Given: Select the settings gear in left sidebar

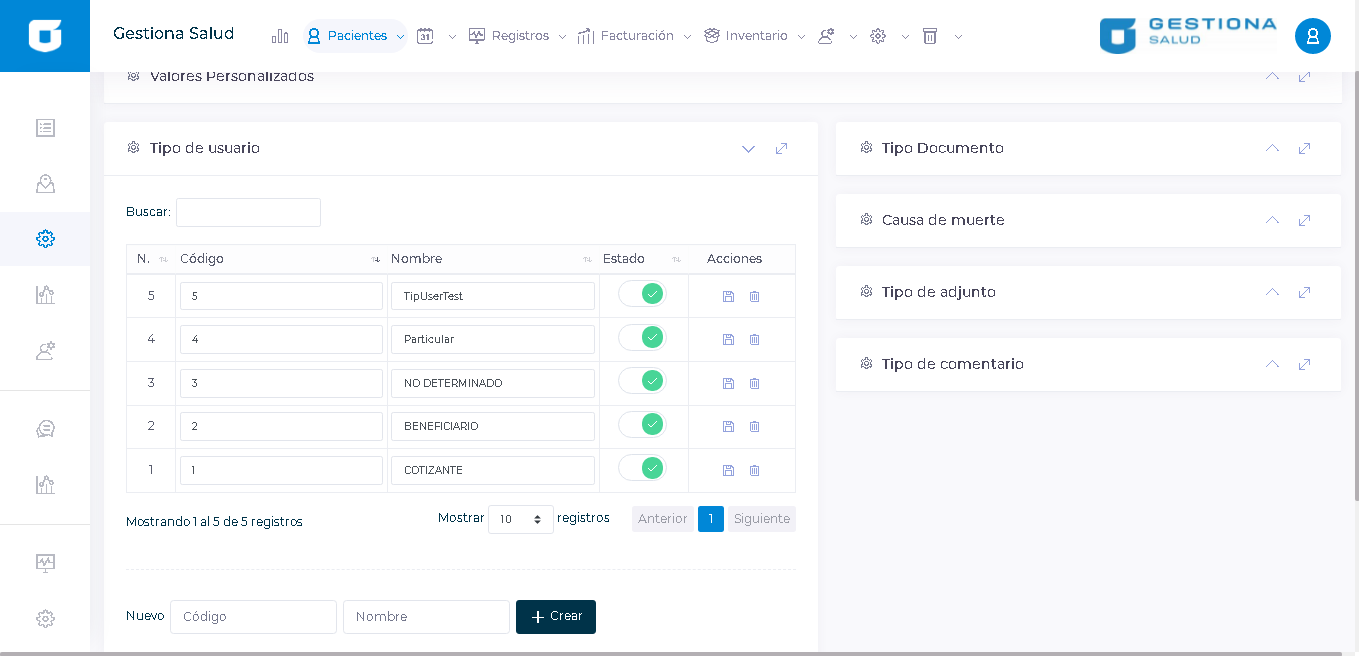Looking at the screenshot, I should point(45,239).
